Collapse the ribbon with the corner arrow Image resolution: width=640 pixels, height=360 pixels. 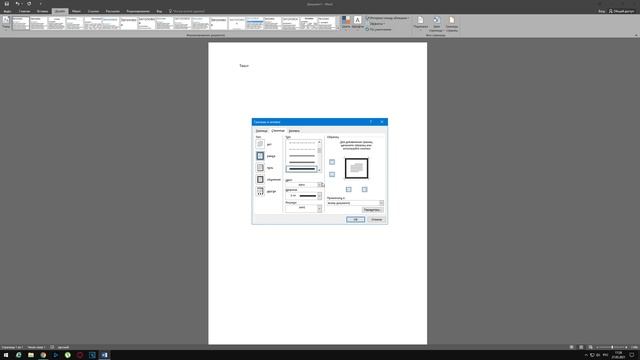point(636,36)
